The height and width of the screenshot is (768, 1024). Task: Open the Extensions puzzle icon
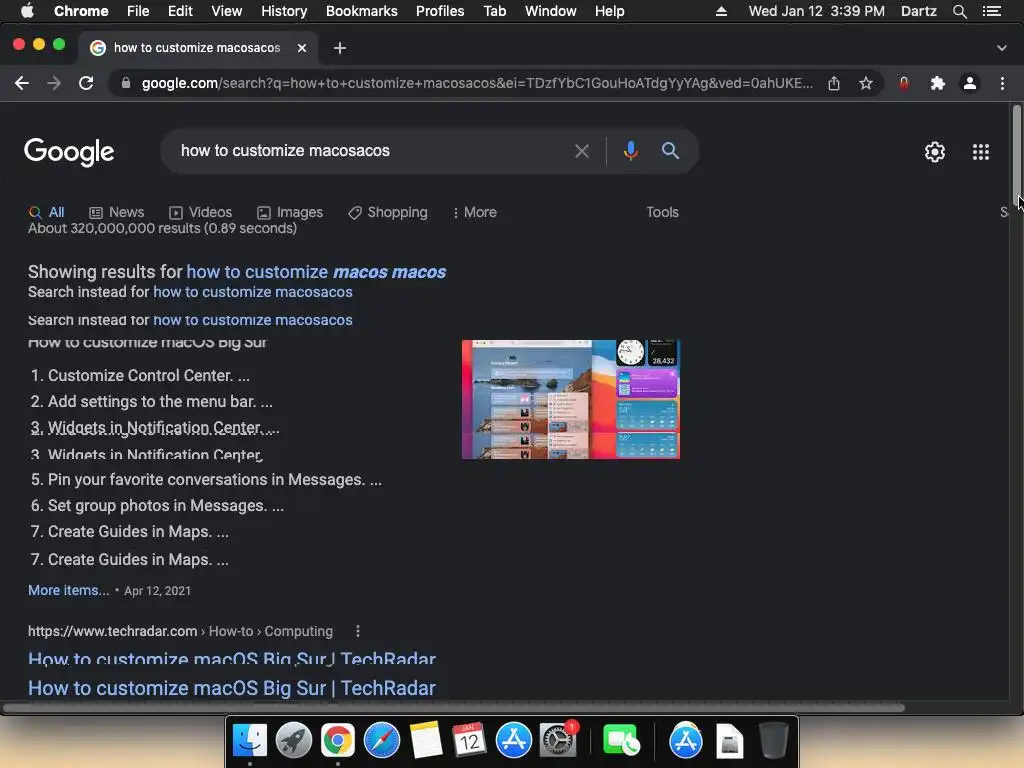tap(938, 84)
